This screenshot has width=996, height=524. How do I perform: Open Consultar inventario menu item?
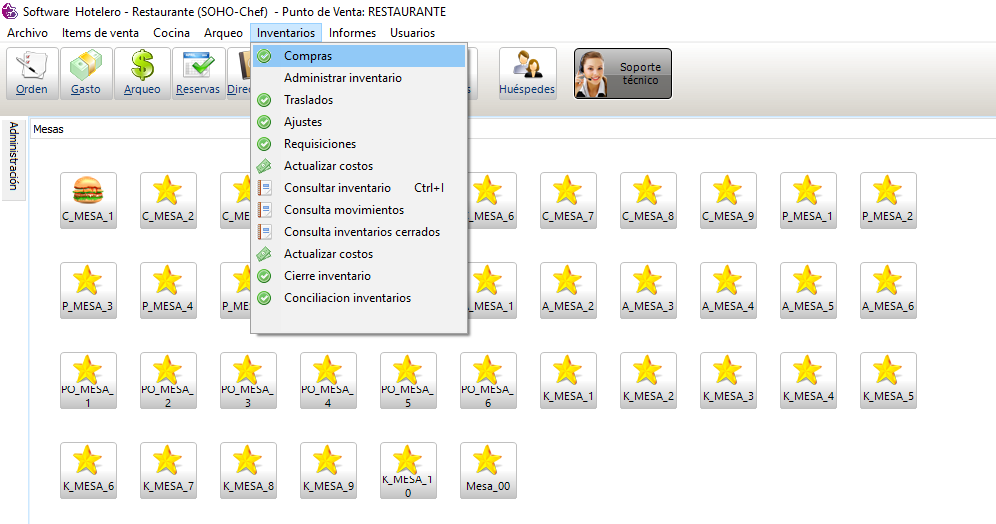pos(337,188)
